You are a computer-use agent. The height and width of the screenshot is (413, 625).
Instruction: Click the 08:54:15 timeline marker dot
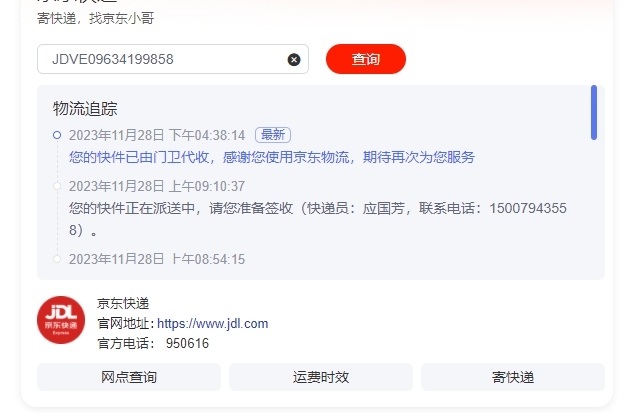coord(57,259)
